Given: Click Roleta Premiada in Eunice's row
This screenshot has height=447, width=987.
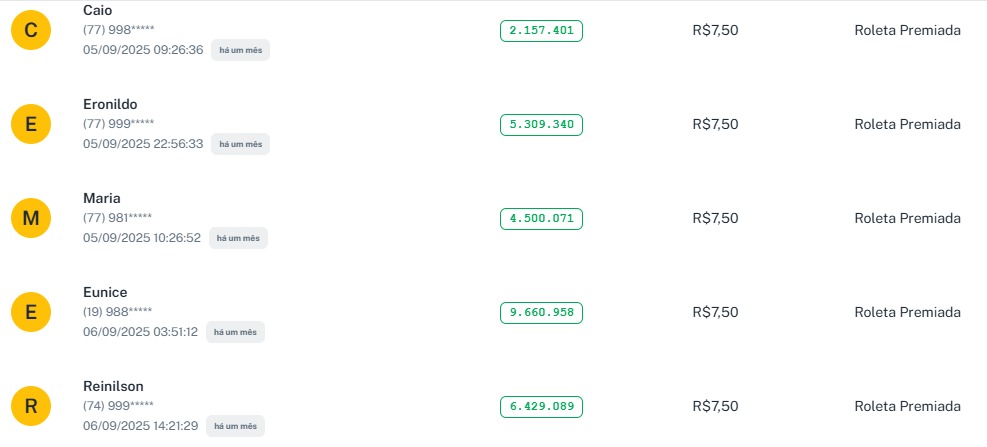Looking at the screenshot, I should pos(907,312).
